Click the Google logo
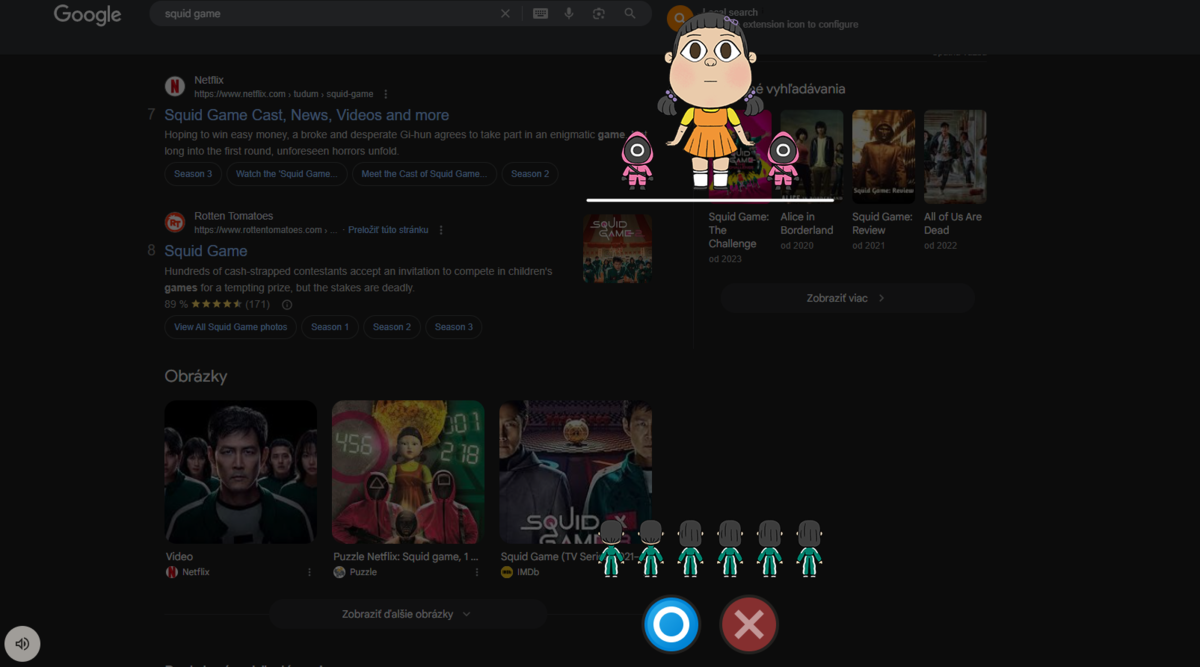This screenshot has width=1200, height=667. tap(87, 15)
